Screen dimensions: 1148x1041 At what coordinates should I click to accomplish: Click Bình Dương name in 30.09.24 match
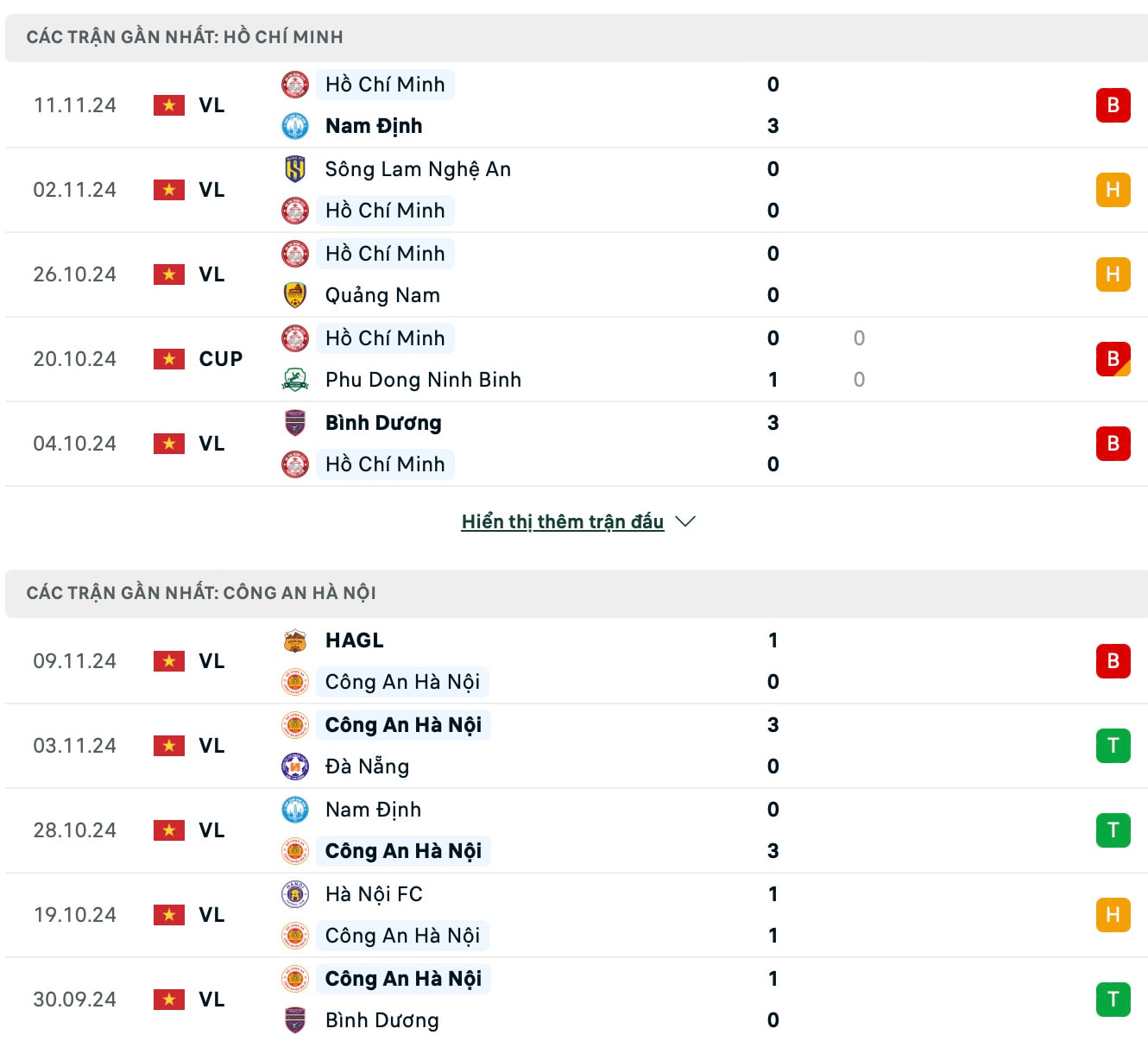coord(382,1020)
